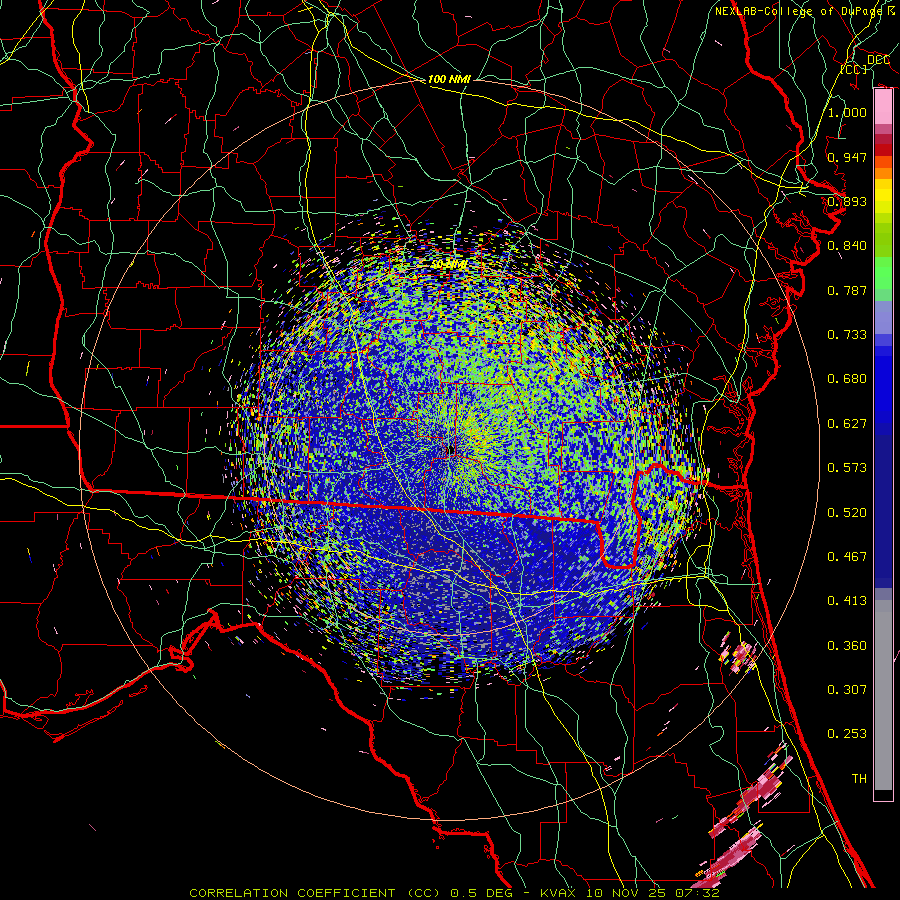Select the 0.307 scale value
The width and height of the screenshot is (900, 900).
click(847, 689)
